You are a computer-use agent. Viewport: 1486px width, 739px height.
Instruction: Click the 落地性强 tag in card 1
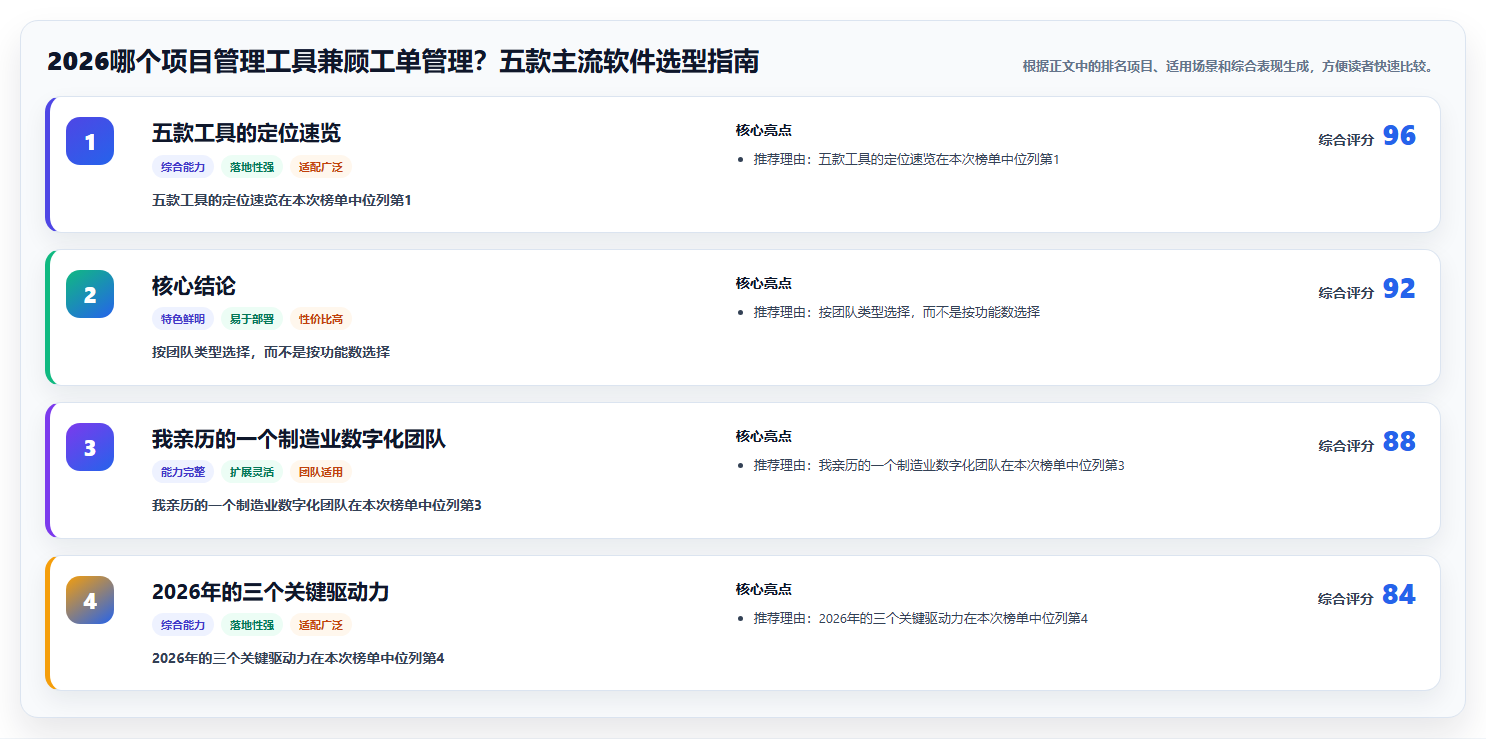pos(252,167)
